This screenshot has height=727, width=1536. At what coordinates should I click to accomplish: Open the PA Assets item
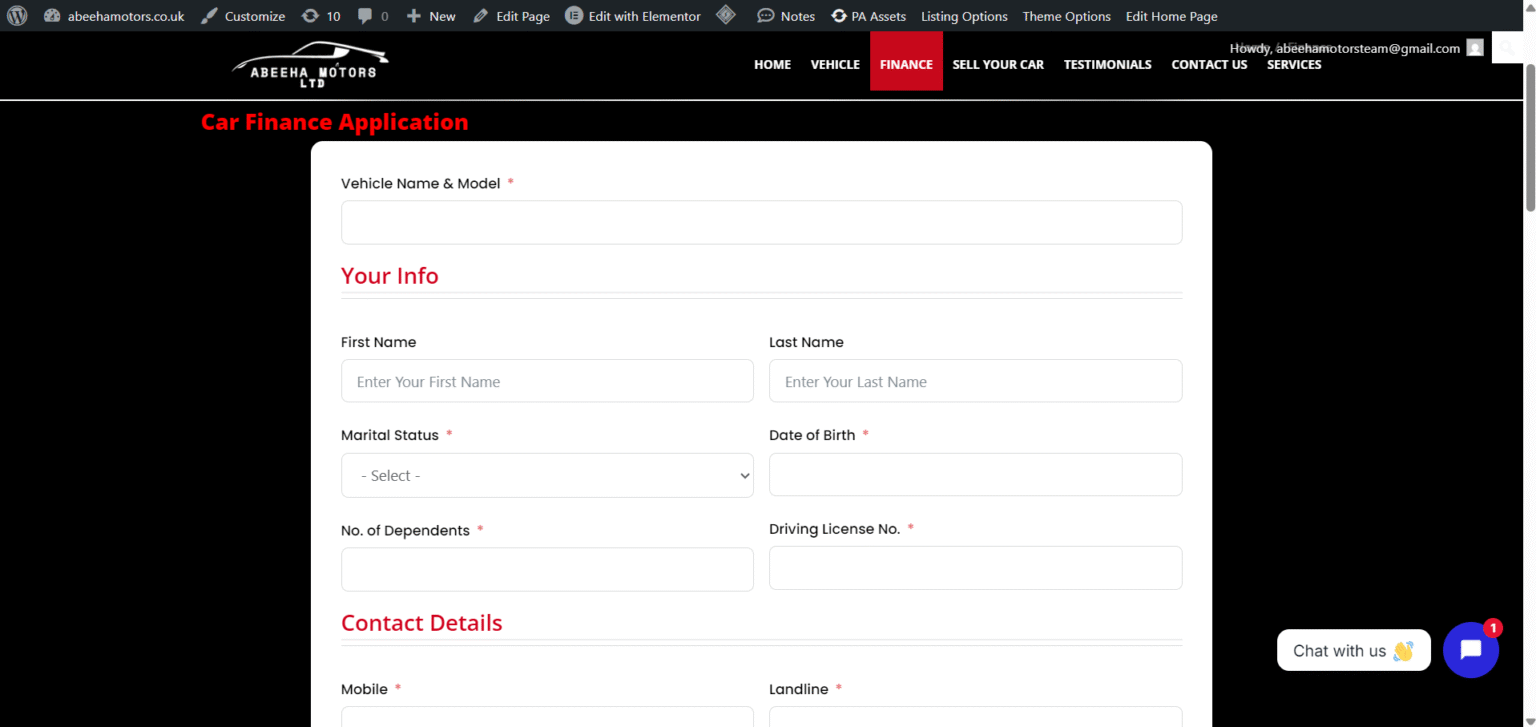(868, 16)
